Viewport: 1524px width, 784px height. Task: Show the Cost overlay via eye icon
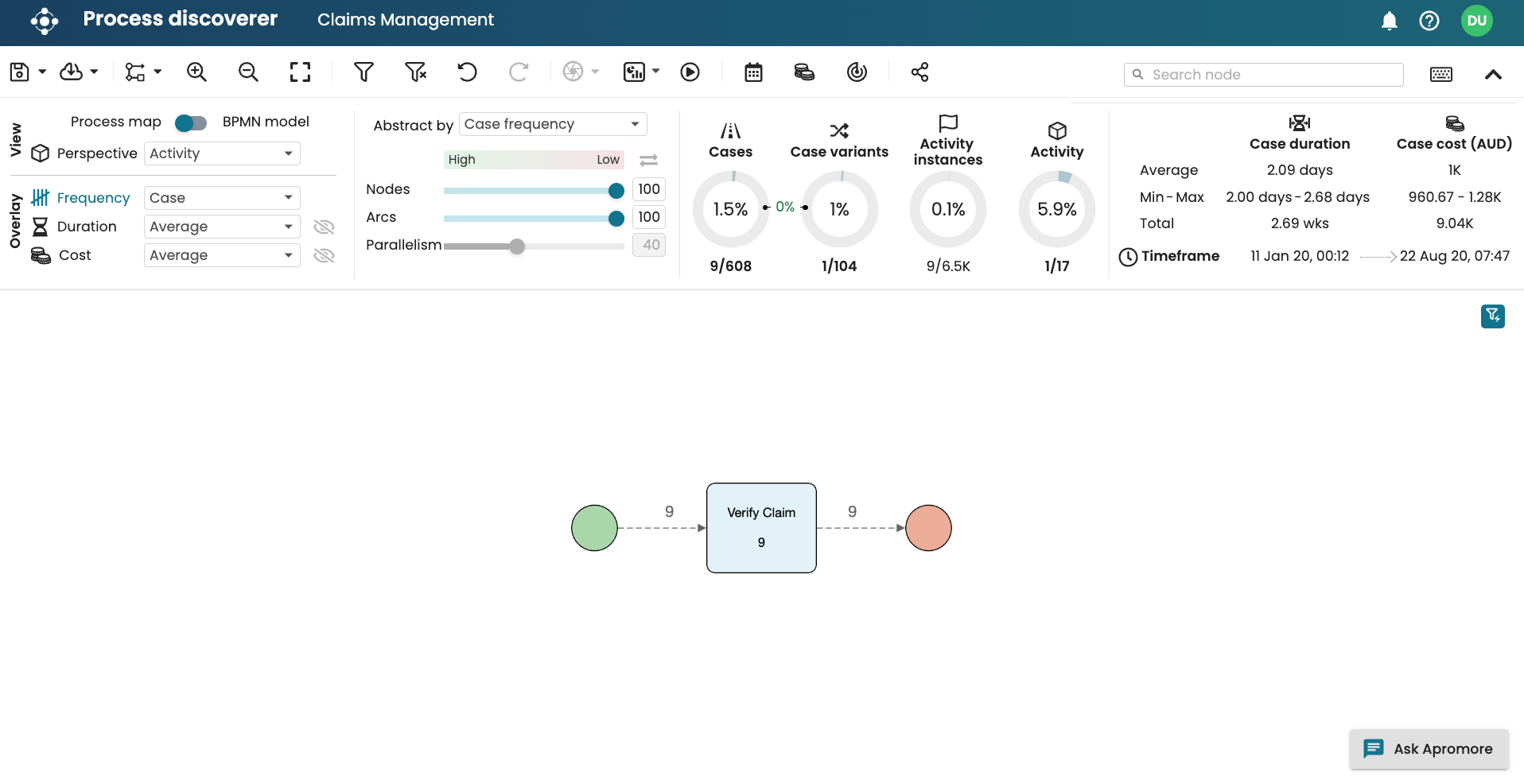coord(324,256)
